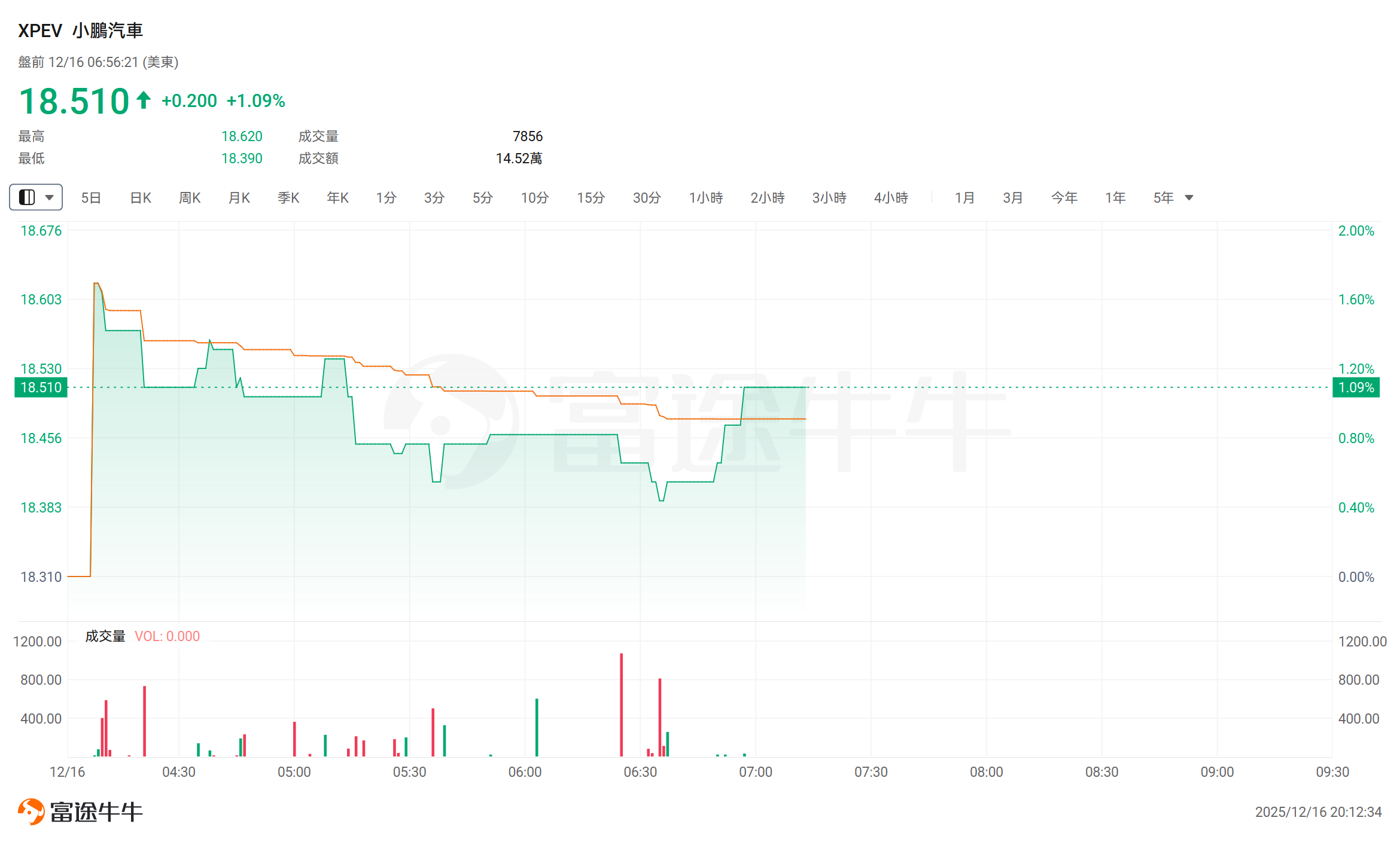The image size is (1400, 842).
Task: Select the 1小時 interval
Action: [705, 198]
